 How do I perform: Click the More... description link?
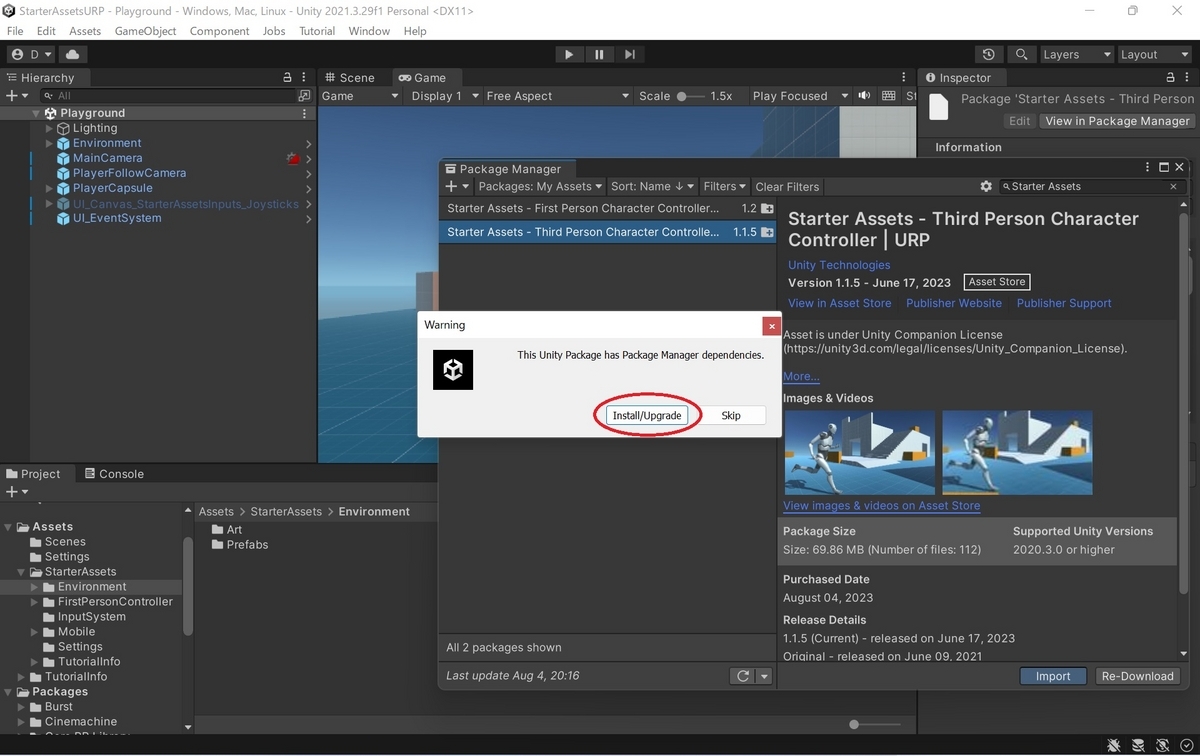[x=801, y=376]
